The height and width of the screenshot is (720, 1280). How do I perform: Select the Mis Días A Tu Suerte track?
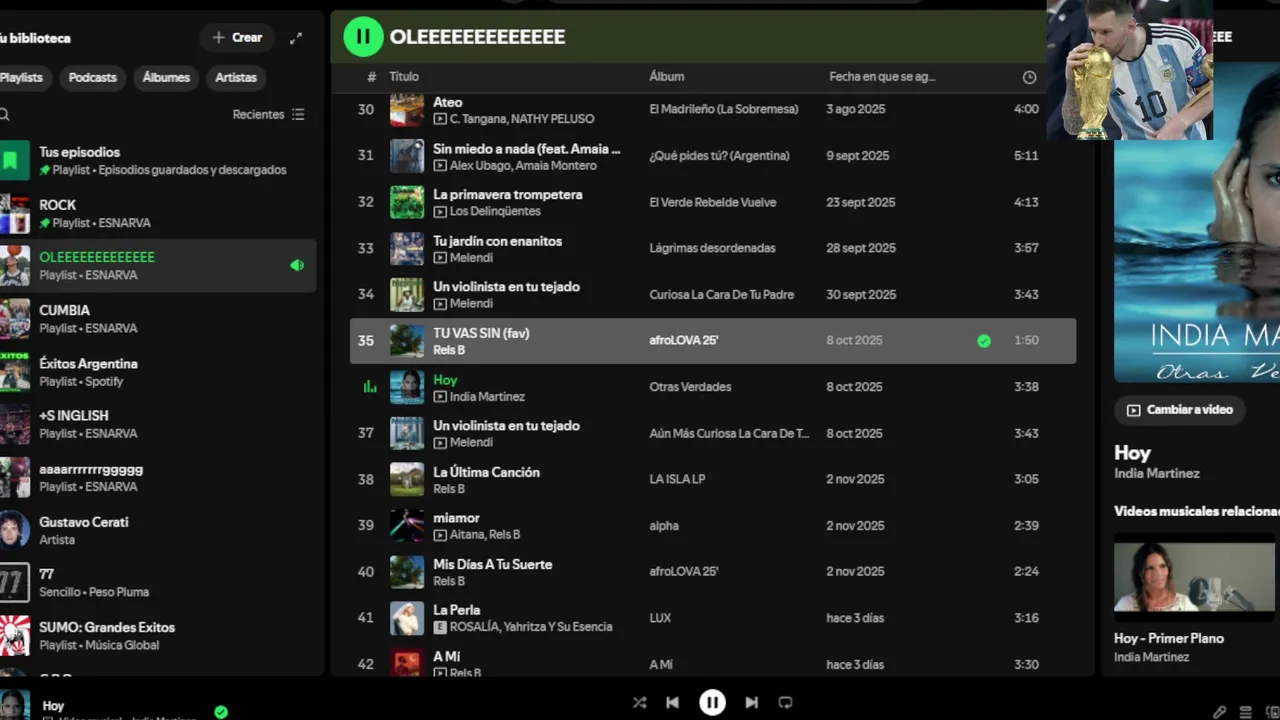click(x=492, y=564)
